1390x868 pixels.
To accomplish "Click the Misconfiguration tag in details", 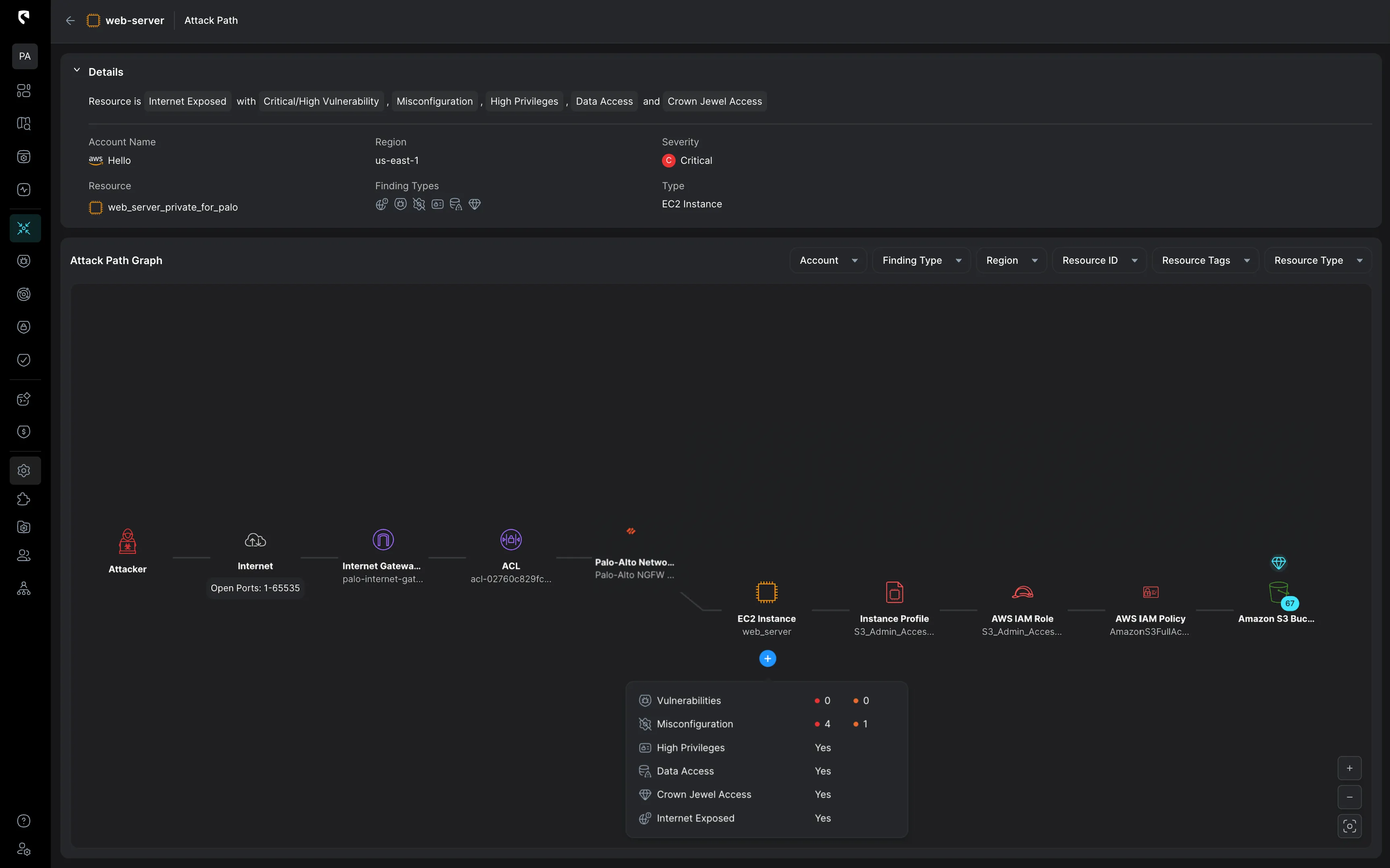I will 434,101.
